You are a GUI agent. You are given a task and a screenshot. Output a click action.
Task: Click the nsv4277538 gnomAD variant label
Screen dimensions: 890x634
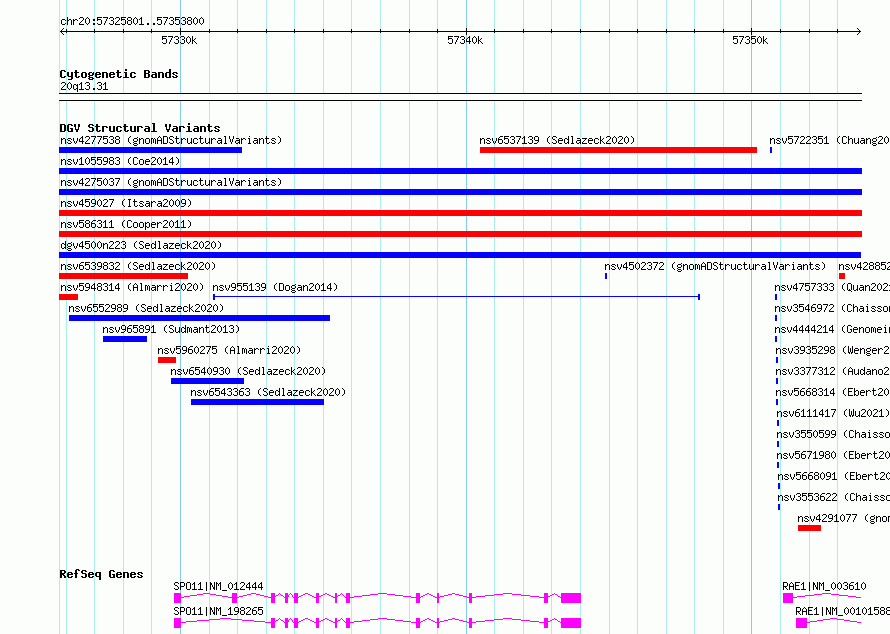[171, 140]
